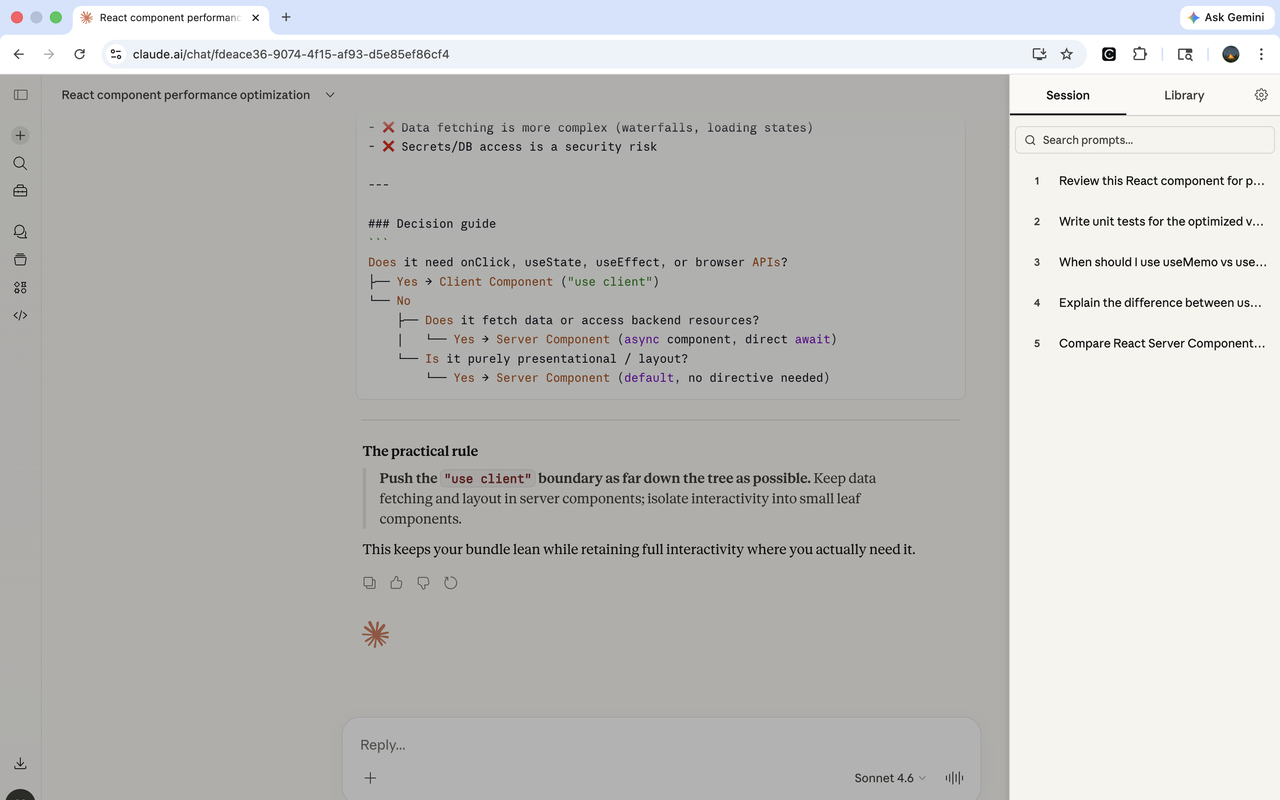This screenshot has height=800, width=1280.
Task: Open the Chrome extensions puzzle icon
Action: pyautogui.click(x=1139, y=54)
